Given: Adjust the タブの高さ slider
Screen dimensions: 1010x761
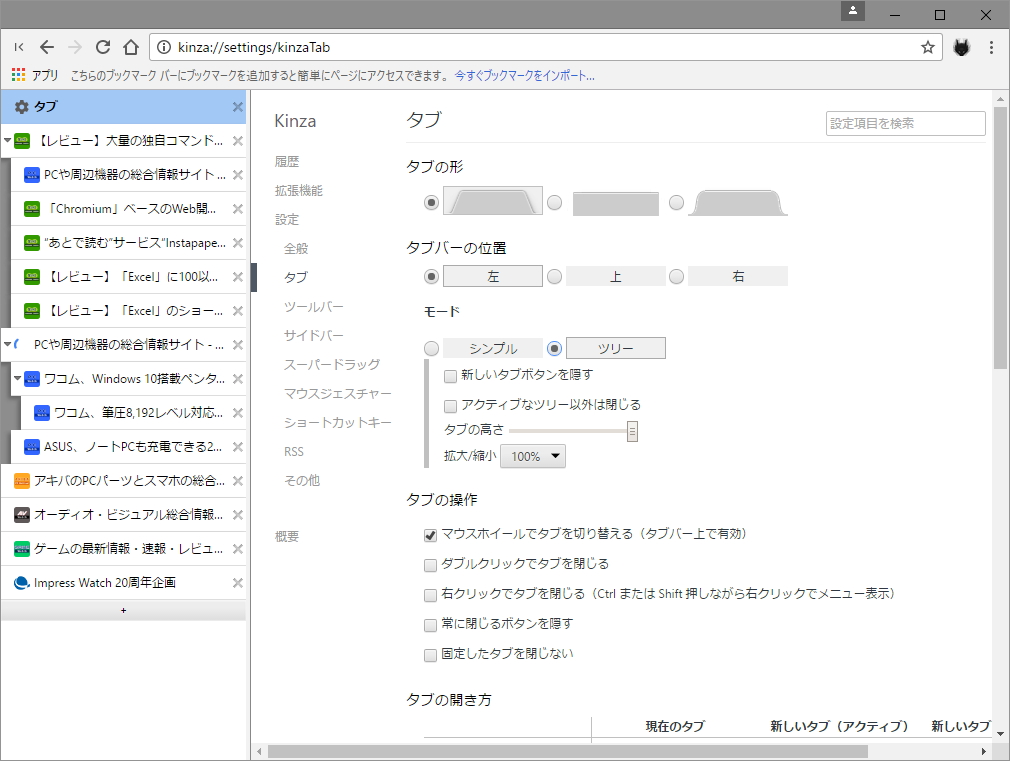Looking at the screenshot, I should point(632,432).
